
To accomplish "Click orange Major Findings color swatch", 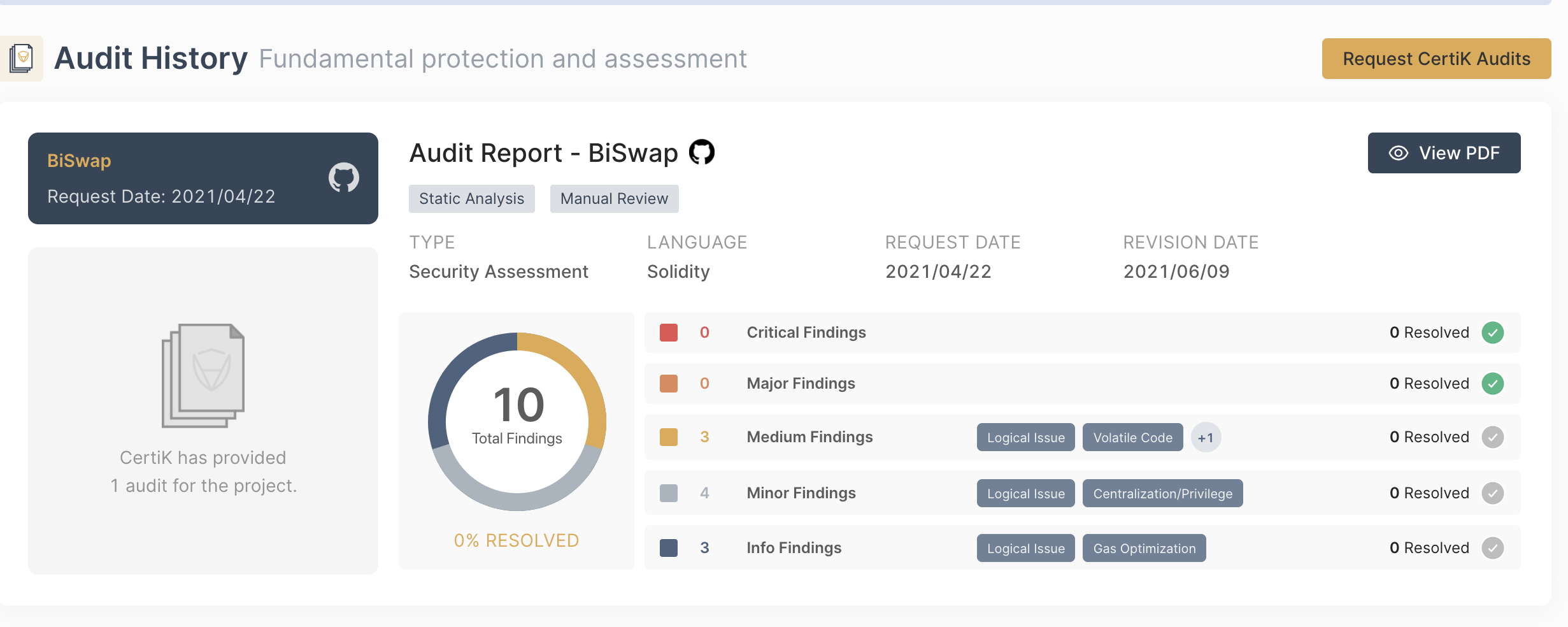I will tap(669, 384).
